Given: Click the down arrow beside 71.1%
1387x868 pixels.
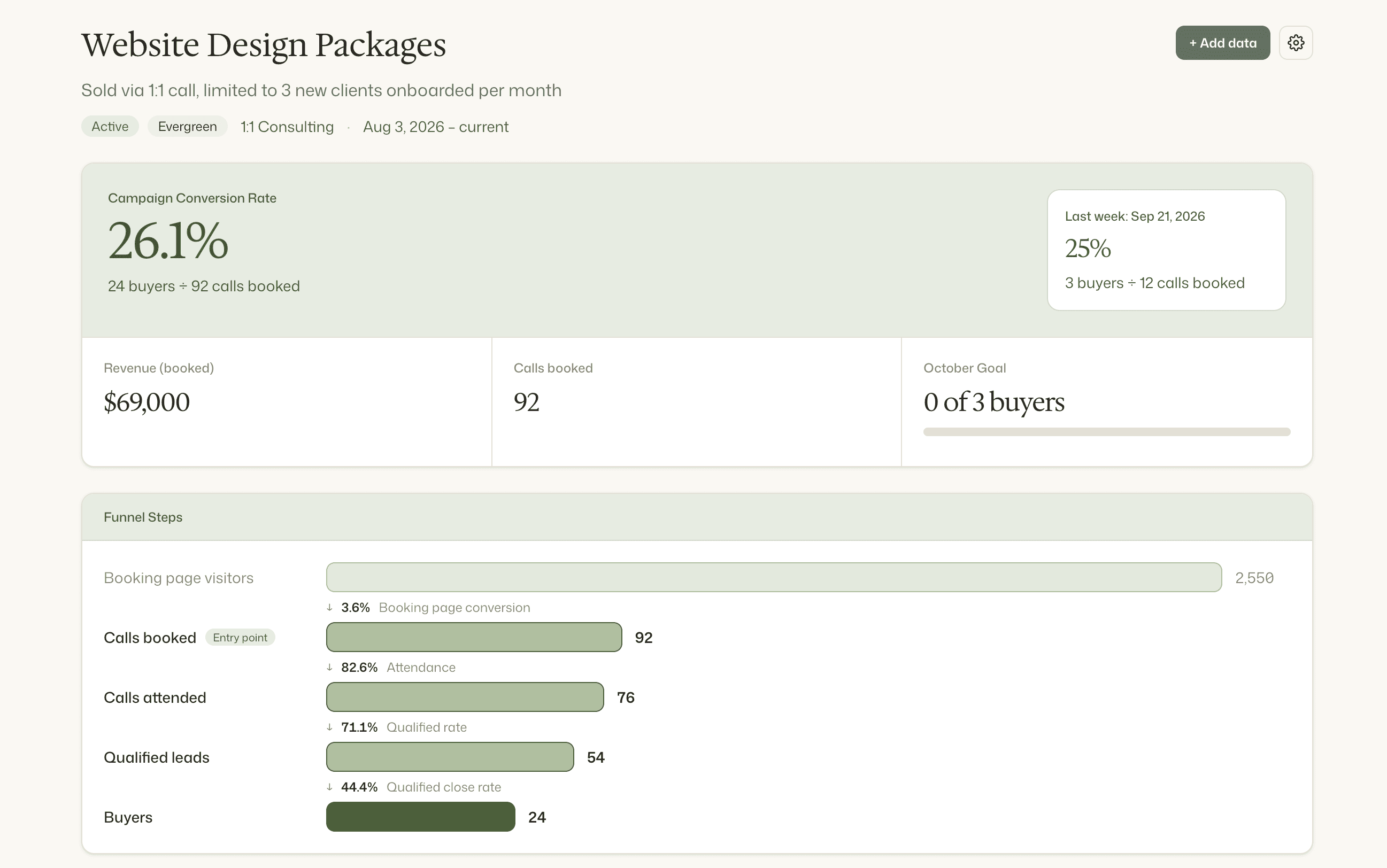Looking at the screenshot, I should click(x=330, y=727).
